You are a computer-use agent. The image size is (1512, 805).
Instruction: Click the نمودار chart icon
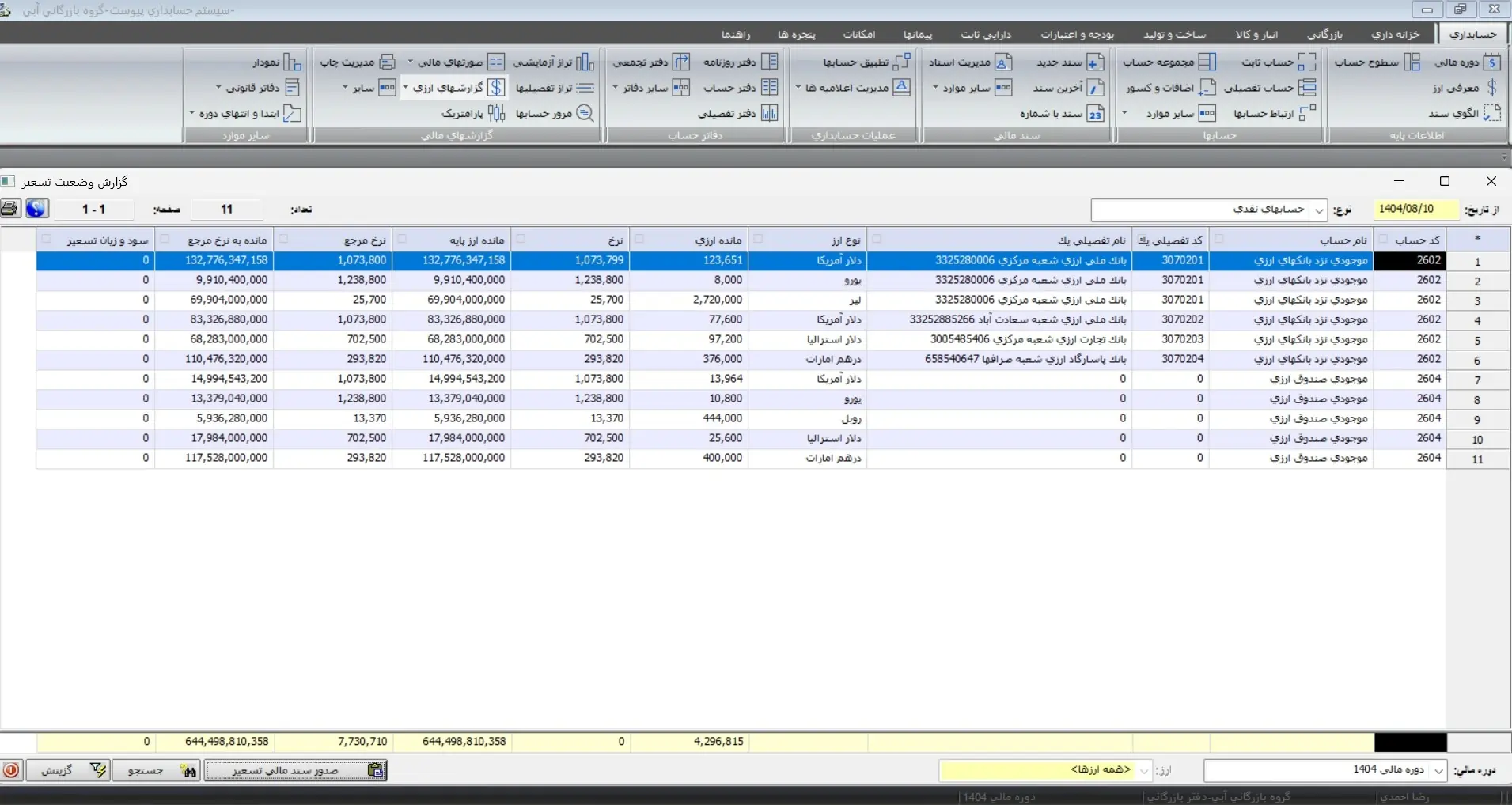[x=292, y=62]
